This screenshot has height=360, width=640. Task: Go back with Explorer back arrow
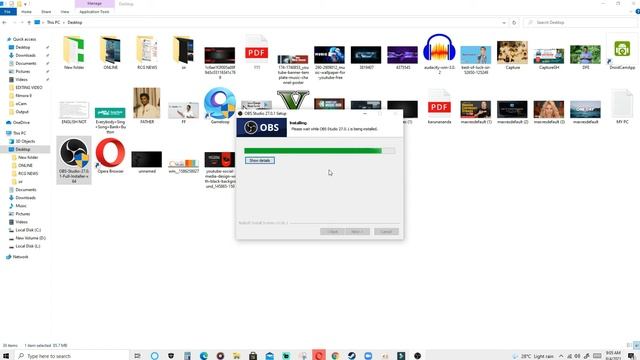click(4, 22)
